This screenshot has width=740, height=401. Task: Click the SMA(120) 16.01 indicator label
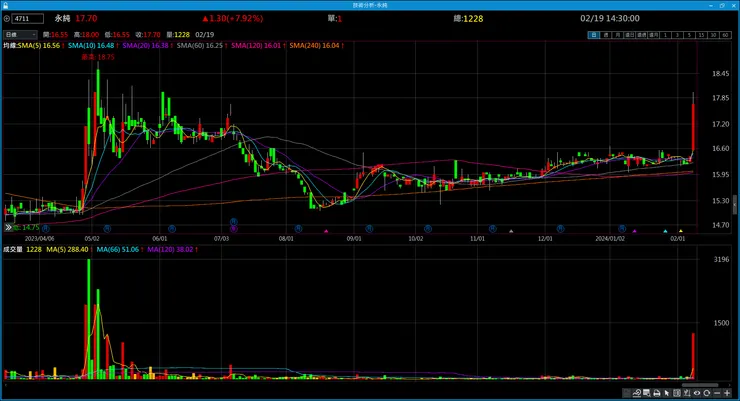click(x=258, y=45)
